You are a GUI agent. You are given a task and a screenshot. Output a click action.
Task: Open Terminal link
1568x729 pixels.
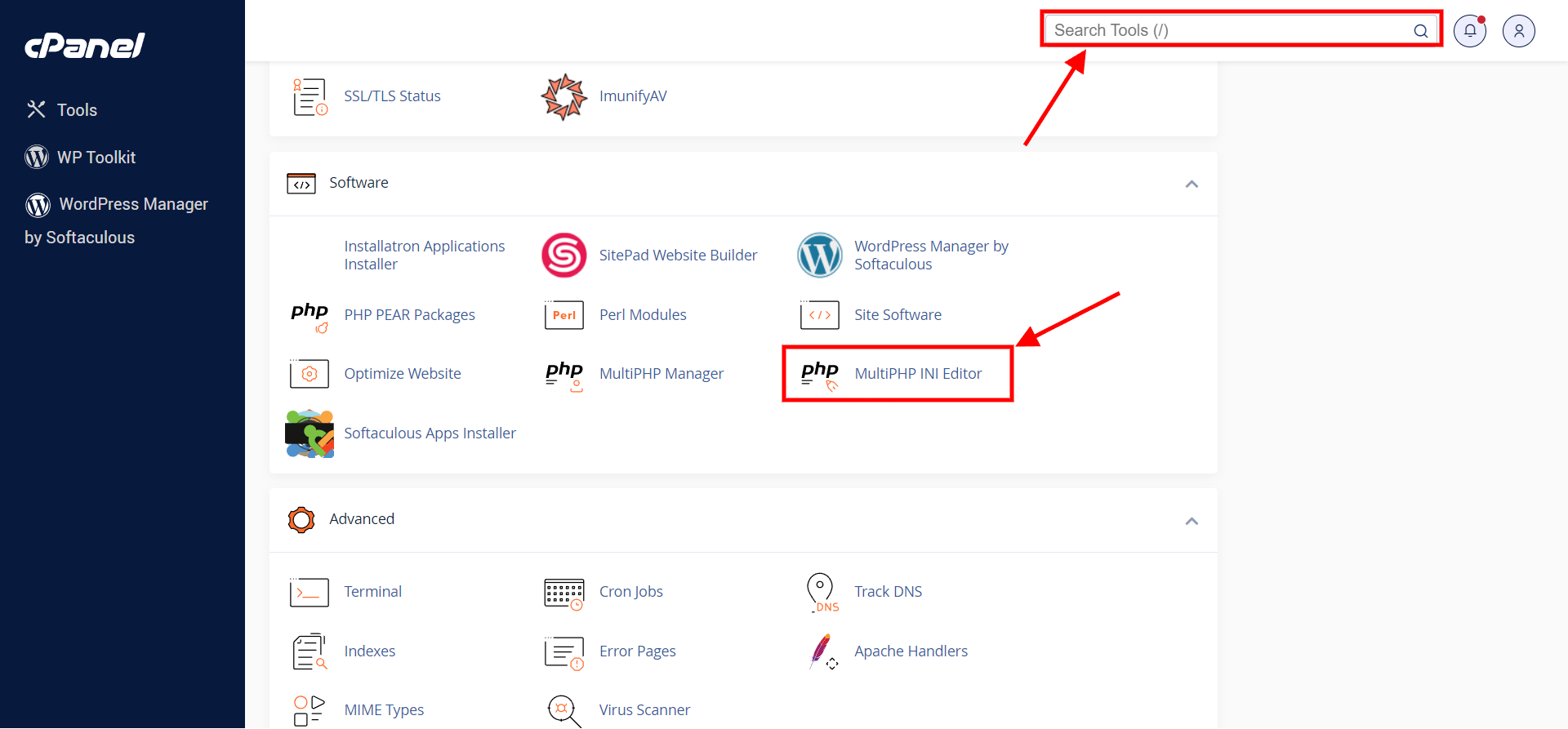pos(372,592)
